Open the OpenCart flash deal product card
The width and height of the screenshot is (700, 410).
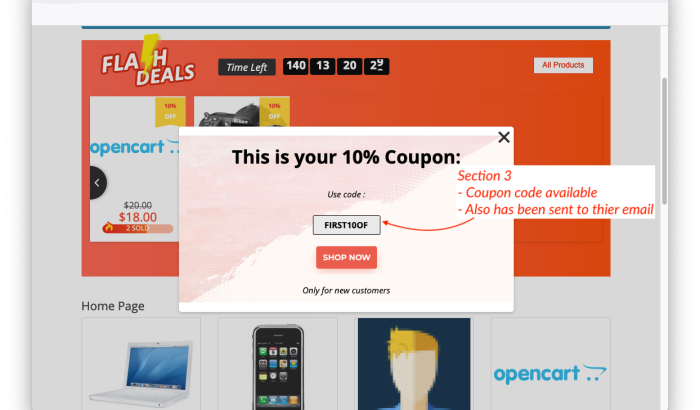134,169
